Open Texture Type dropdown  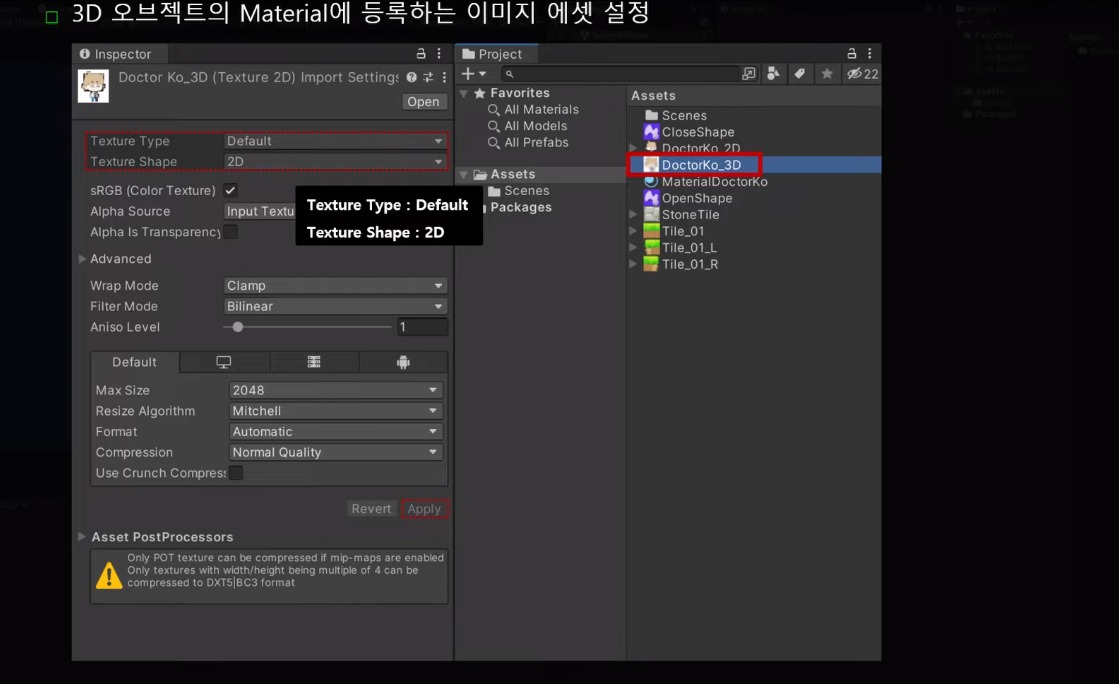tap(335, 141)
